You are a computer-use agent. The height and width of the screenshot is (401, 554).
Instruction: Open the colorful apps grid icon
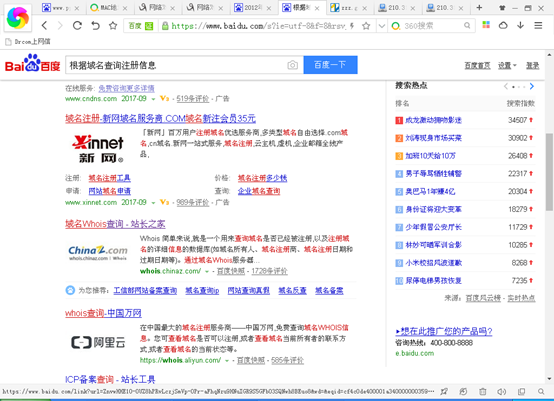[486, 25]
